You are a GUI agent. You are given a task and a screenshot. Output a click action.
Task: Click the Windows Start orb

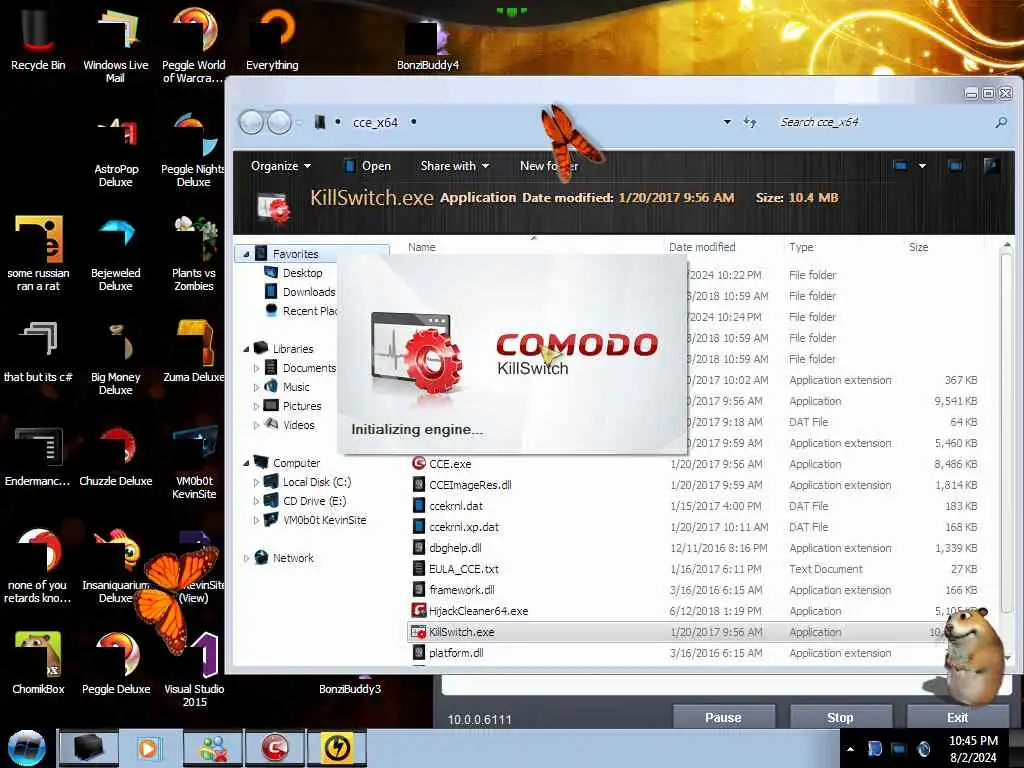click(27, 748)
